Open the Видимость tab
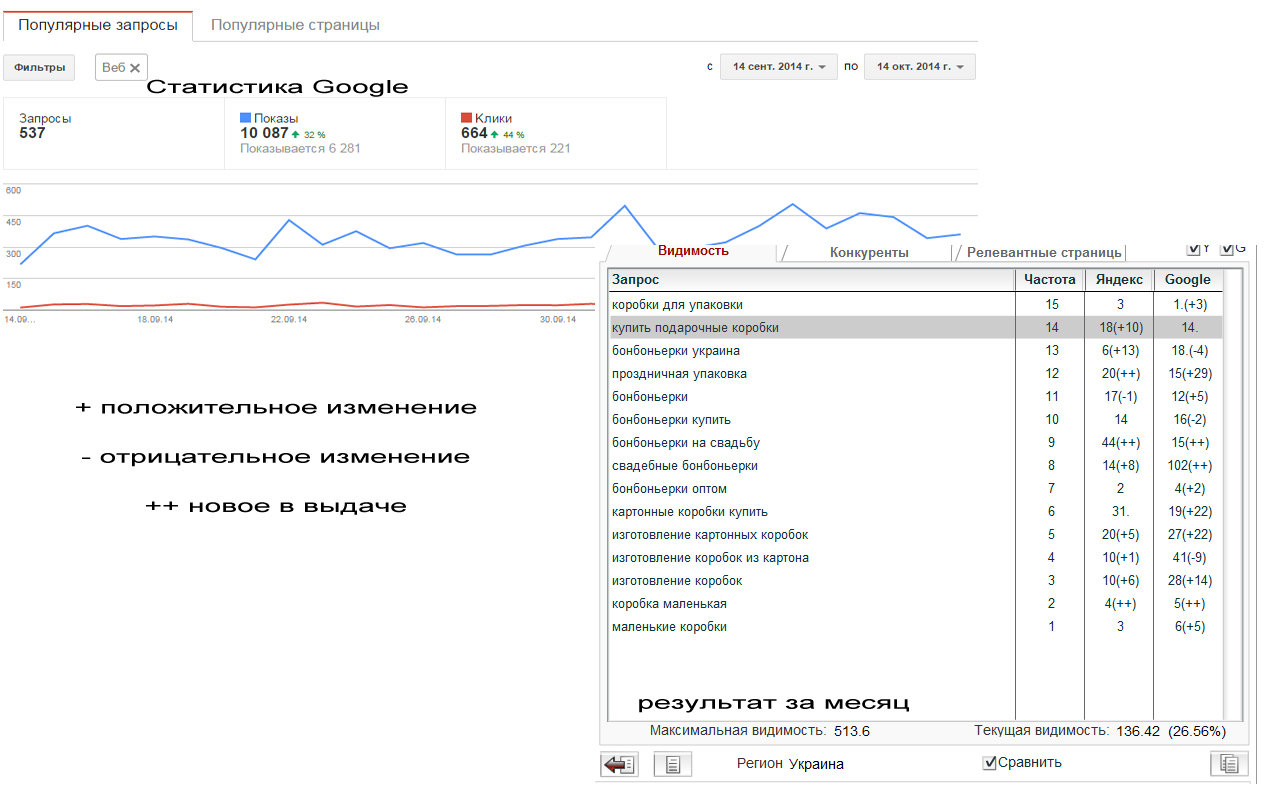Image resolution: width=1280 pixels, height=800 pixels. tap(693, 251)
